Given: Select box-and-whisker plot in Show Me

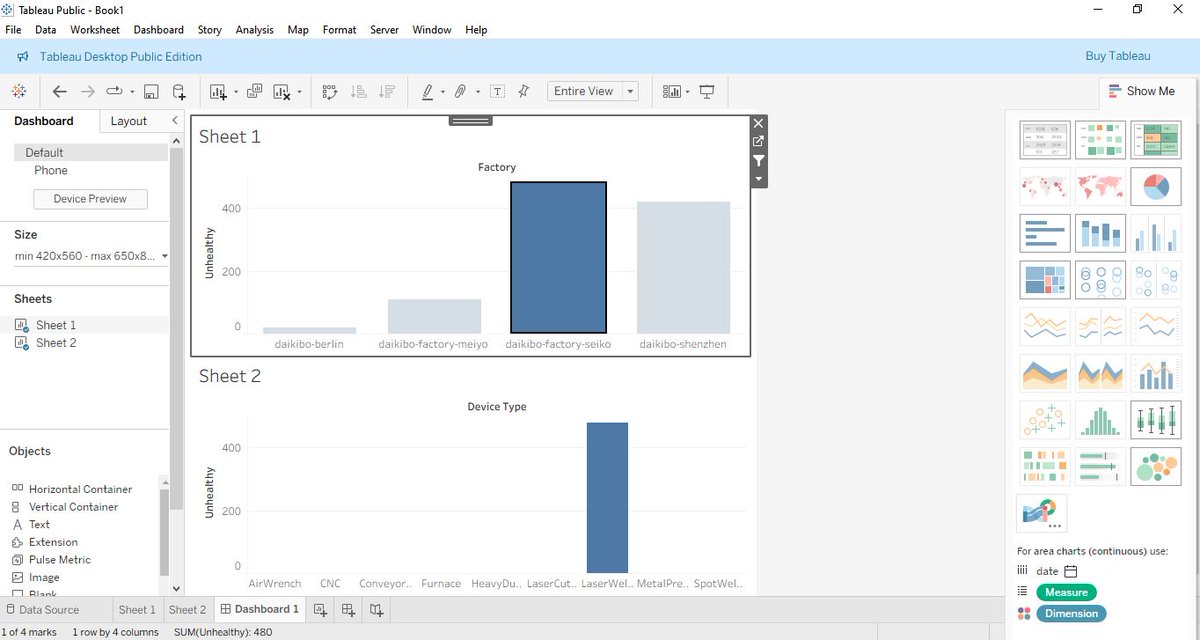Looking at the screenshot, I should [1156, 420].
